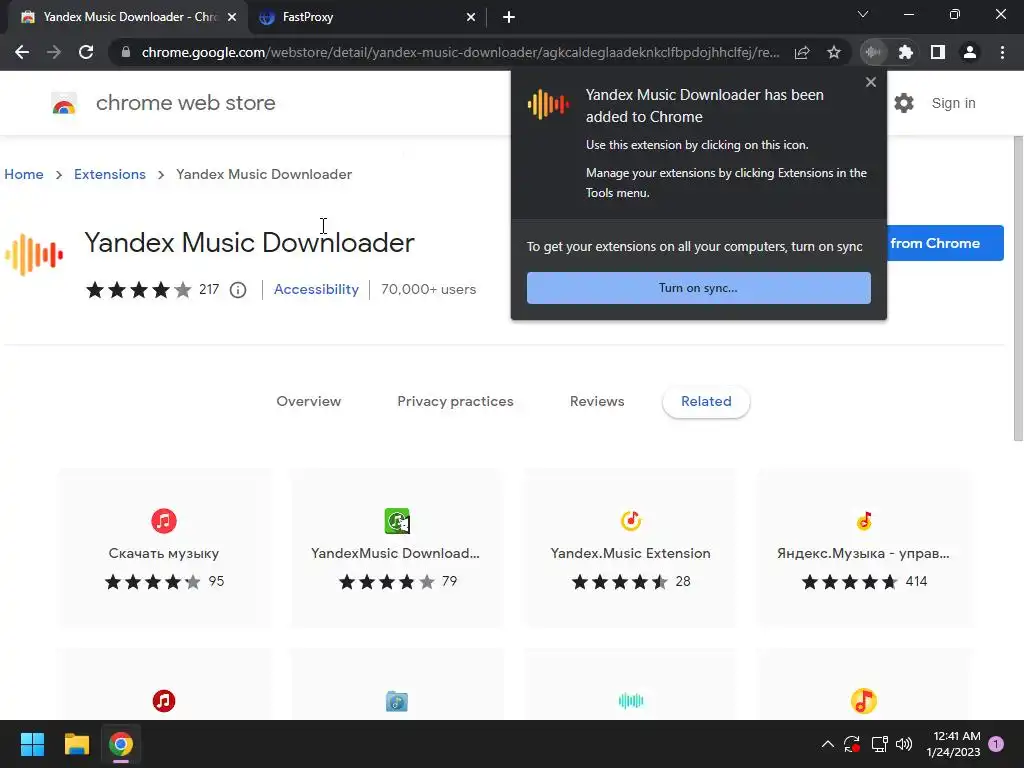
Task: Click the address bar URL
Action: pyautogui.click(x=460, y=52)
